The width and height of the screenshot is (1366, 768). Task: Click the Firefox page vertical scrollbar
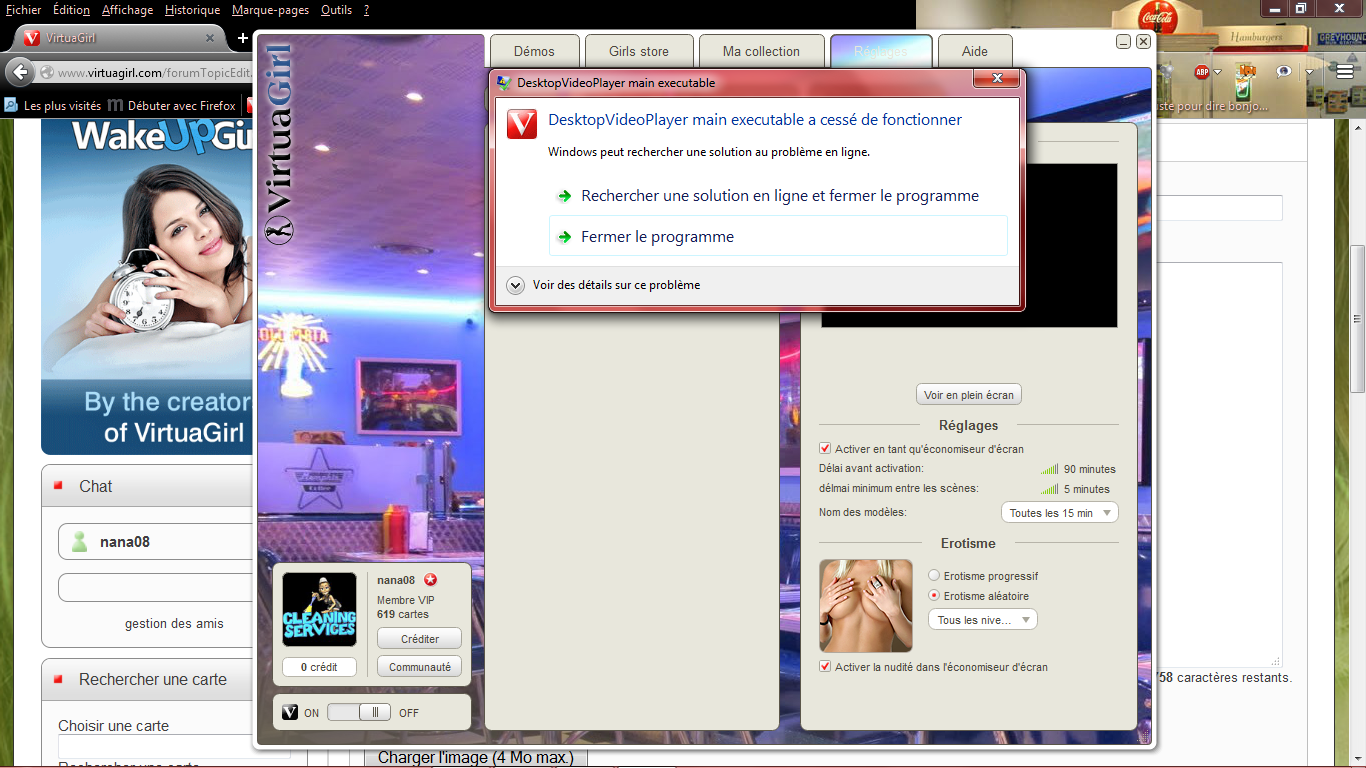(x=1357, y=320)
